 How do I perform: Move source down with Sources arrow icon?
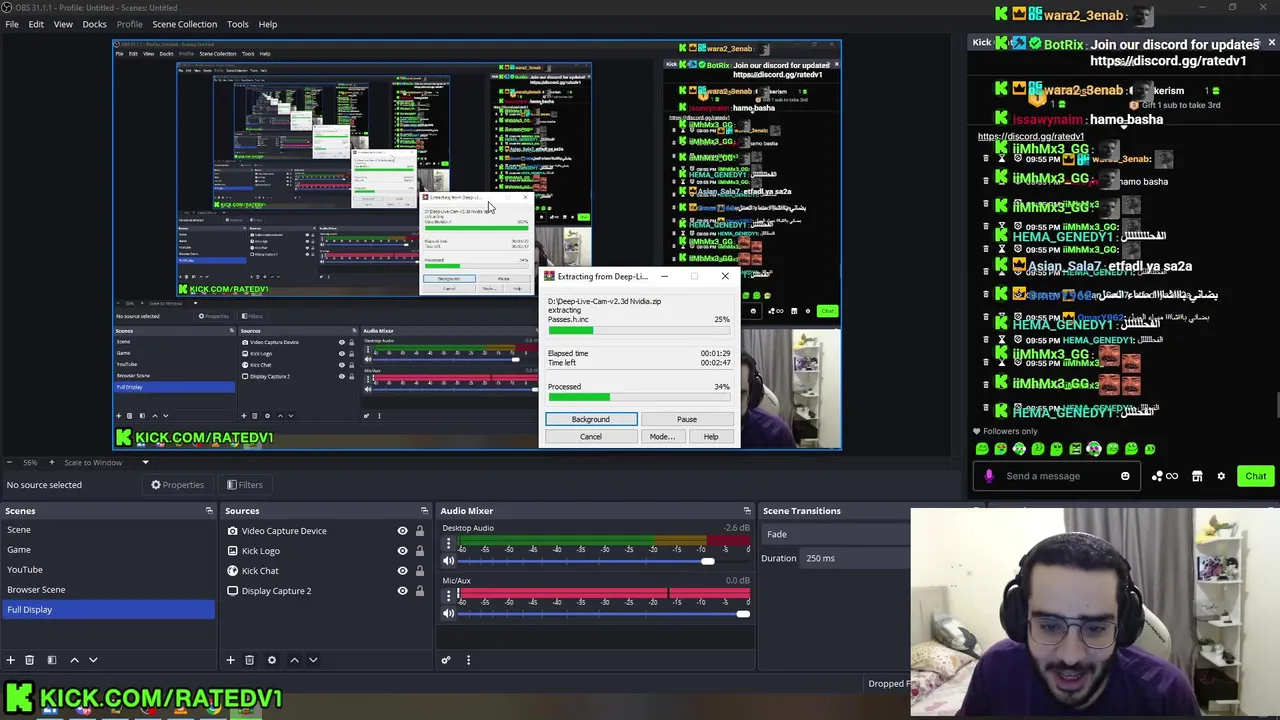313,660
